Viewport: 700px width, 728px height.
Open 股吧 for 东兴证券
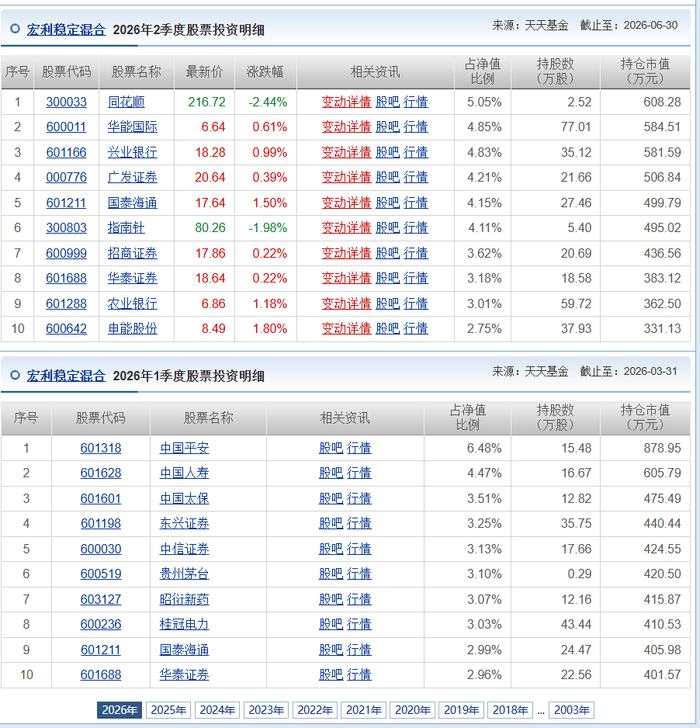click(x=331, y=524)
